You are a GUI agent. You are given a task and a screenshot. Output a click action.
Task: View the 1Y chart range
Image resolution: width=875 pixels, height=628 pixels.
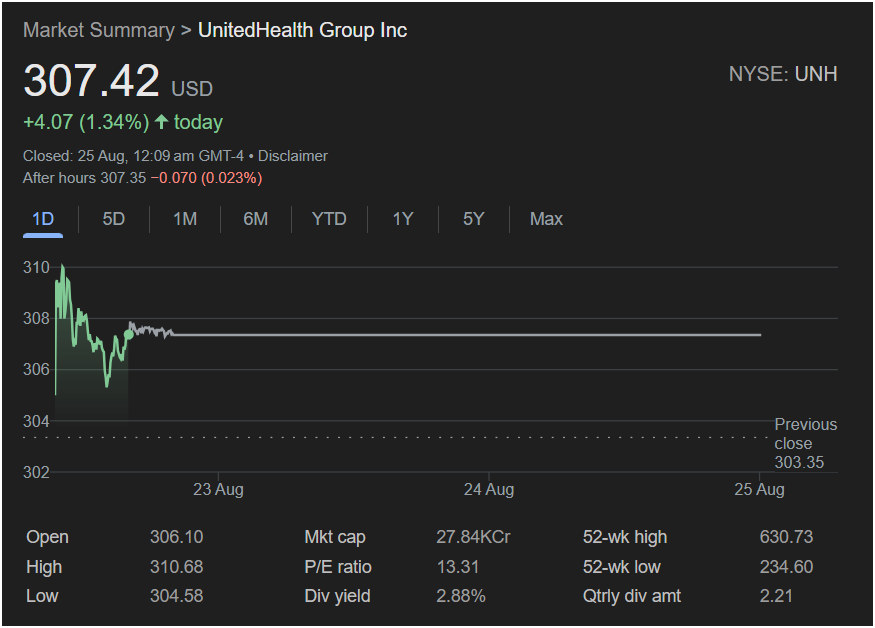[x=402, y=219]
